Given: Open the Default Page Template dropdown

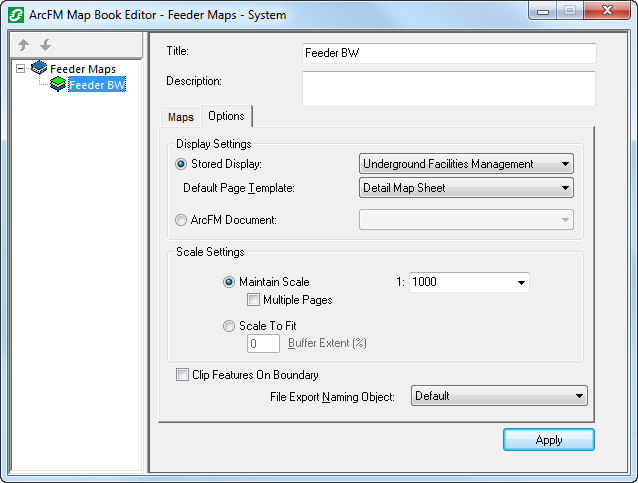Looking at the screenshot, I should (565, 188).
